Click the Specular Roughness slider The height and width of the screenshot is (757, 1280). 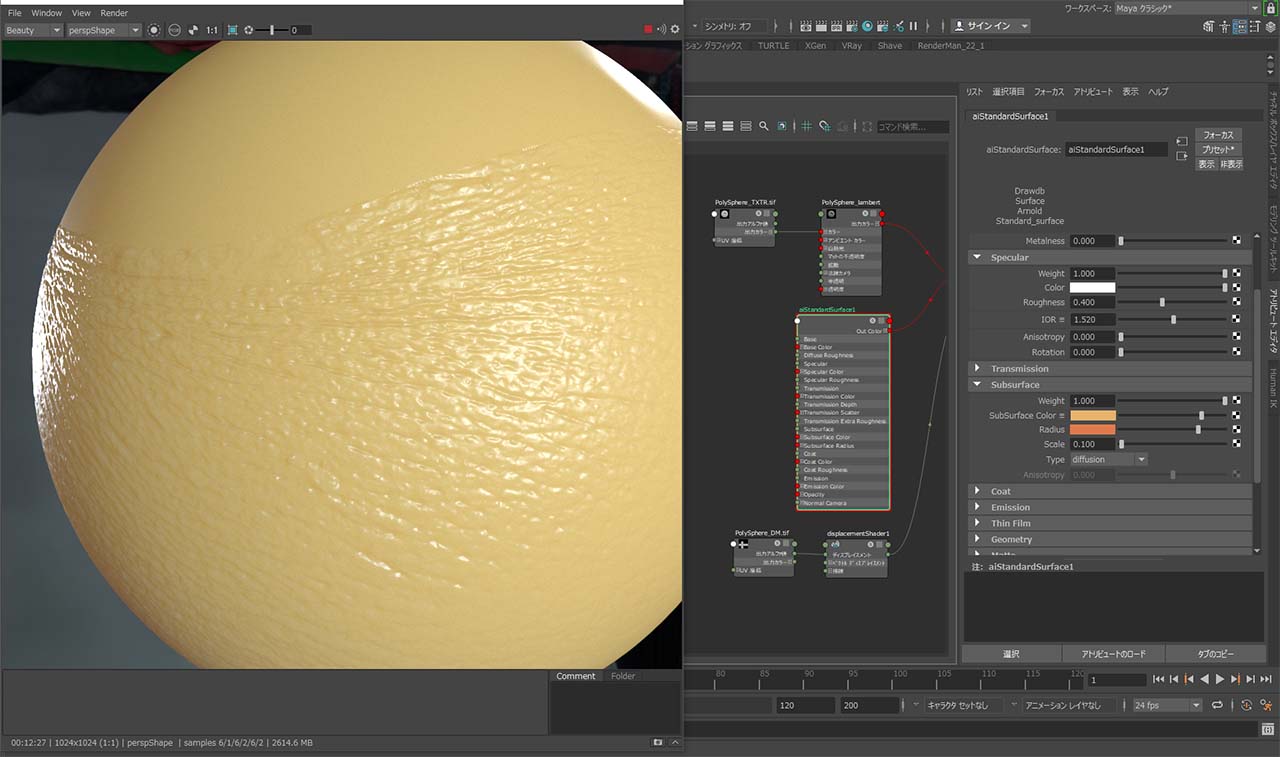pos(1172,302)
